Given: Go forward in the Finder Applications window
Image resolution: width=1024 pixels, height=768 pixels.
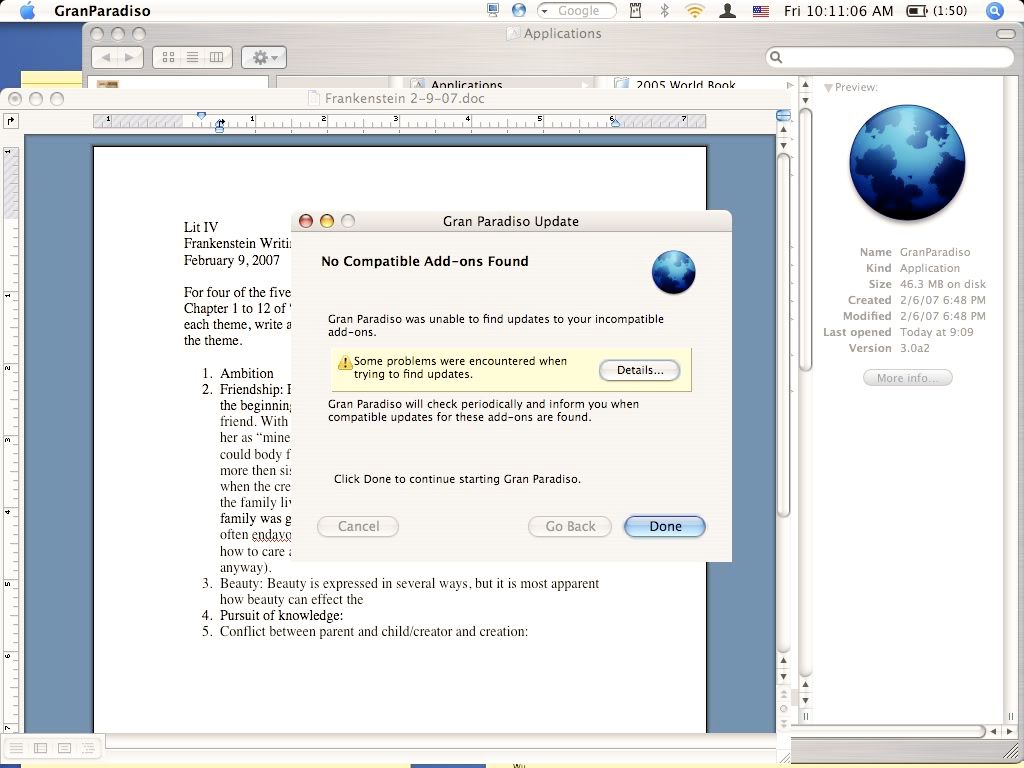Looking at the screenshot, I should pyautogui.click(x=130, y=57).
